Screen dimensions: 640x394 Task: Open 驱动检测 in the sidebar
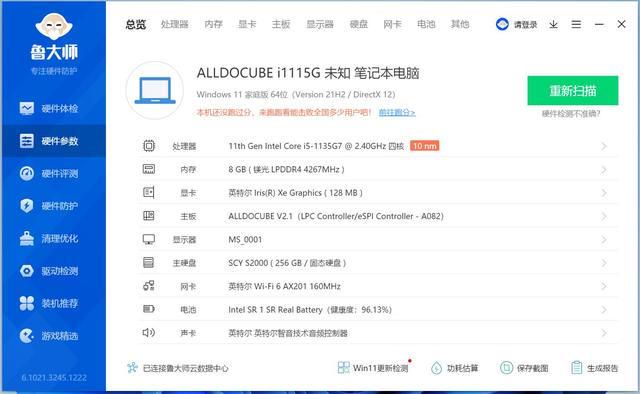tap(49, 271)
